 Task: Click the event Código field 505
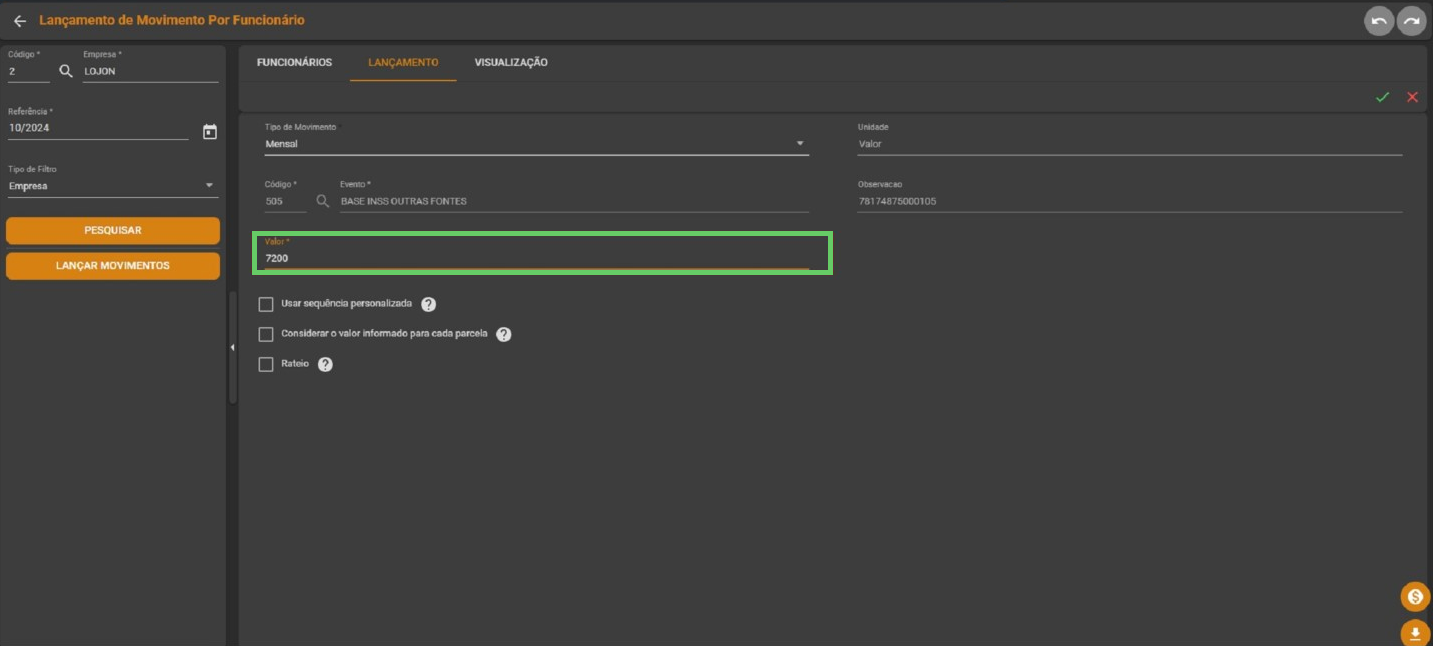point(285,201)
